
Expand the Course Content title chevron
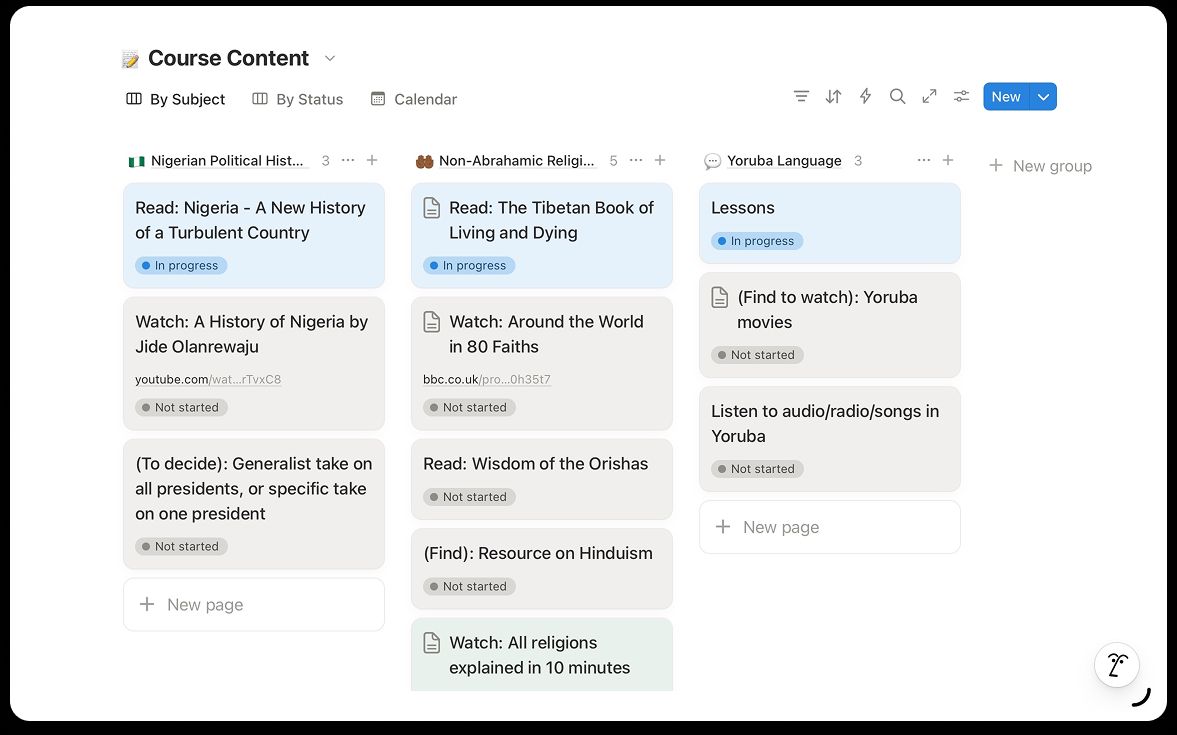(x=330, y=58)
